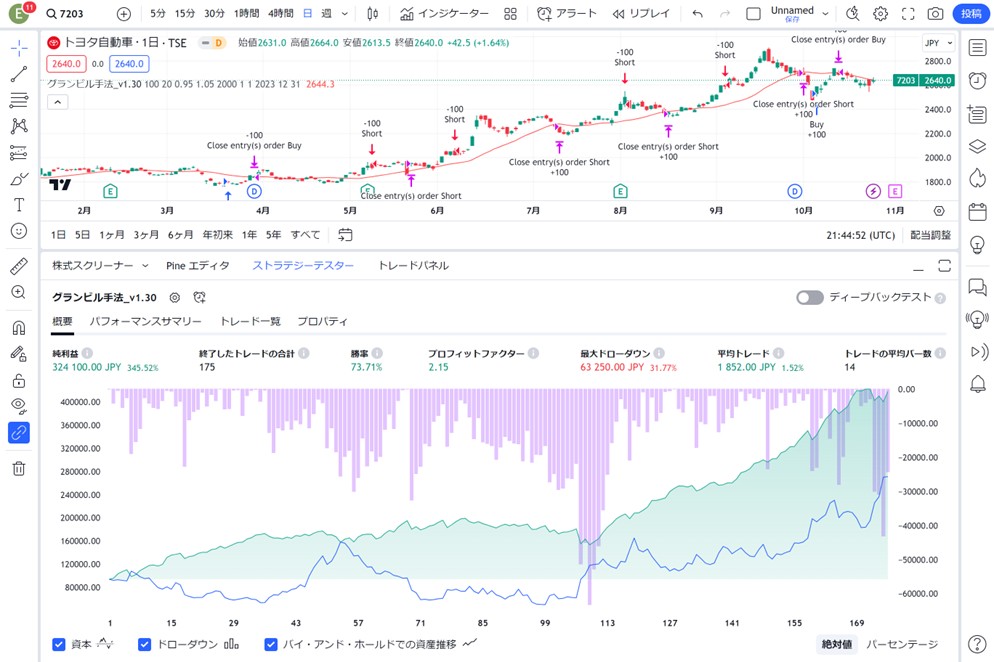Screen dimensions: 994x662
Task: Open the JPY currency dropdown
Action: click(938, 43)
